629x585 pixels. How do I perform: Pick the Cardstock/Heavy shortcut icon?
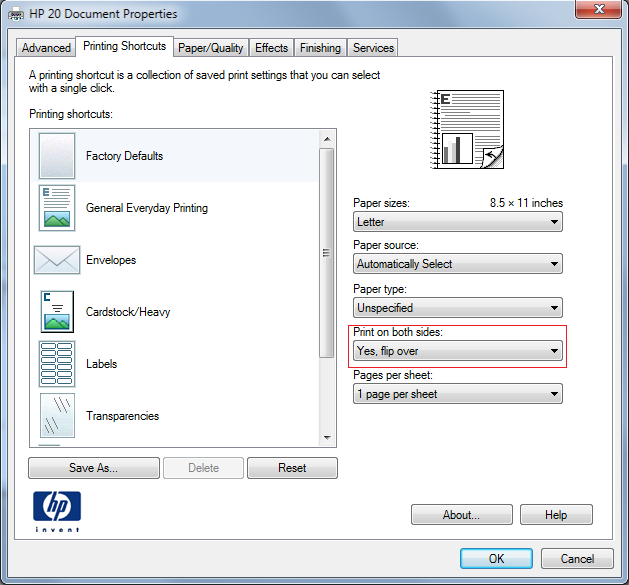(57, 312)
